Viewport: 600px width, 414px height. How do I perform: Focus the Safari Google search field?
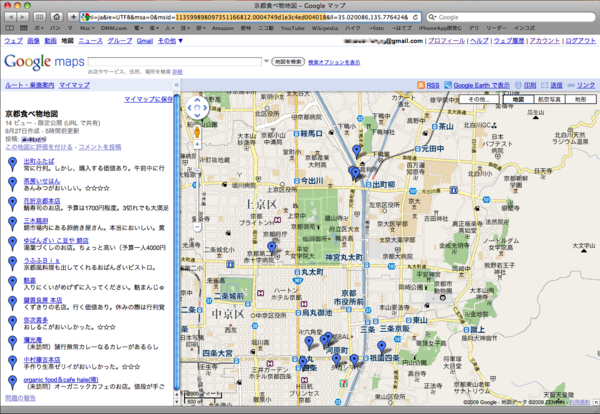coord(510,17)
